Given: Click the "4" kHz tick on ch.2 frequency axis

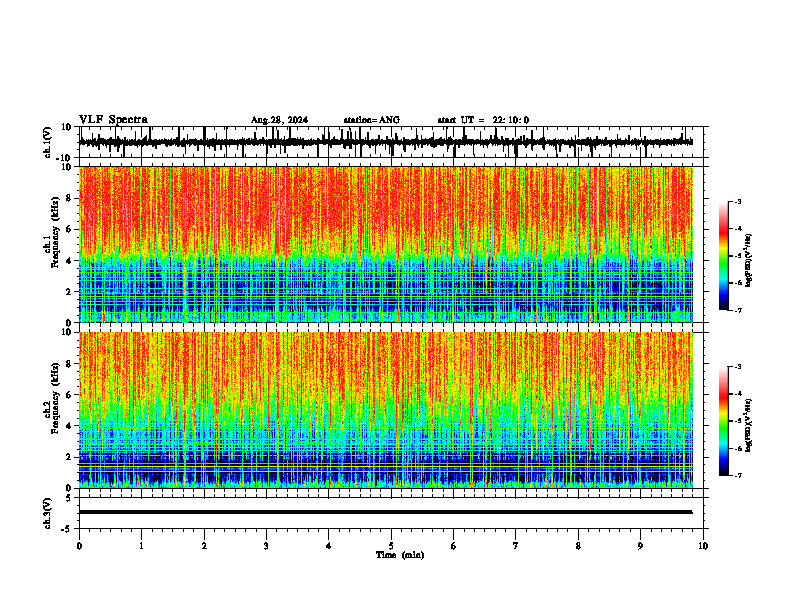Looking at the screenshot, I should 69,426.
